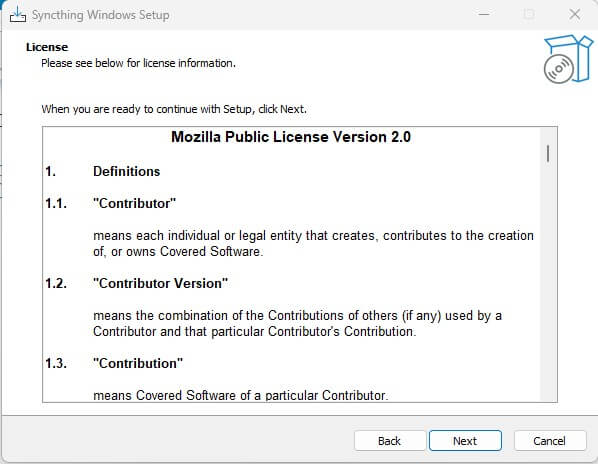Click the installer box and disc icon
Image resolution: width=598 pixels, height=464 pixels.
[x=568, y=59]
